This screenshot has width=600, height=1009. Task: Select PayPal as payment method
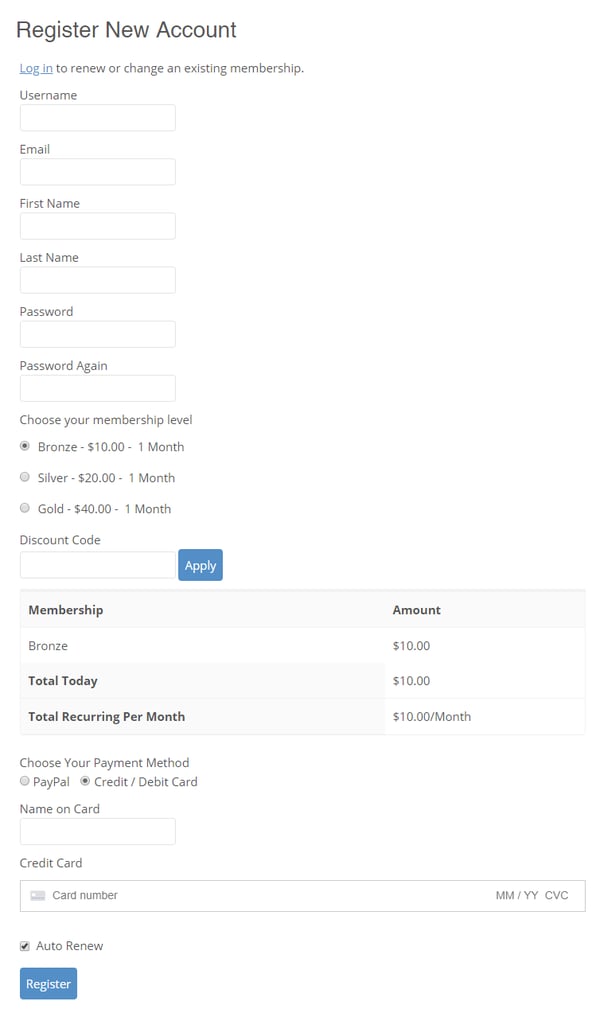point(25,781)
